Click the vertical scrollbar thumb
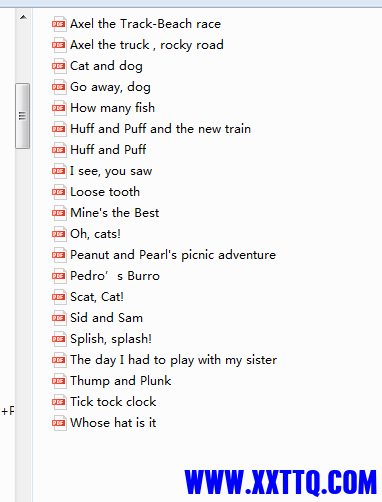Image resolution: width=382 pixels, height=502 pixels. click(x=22, y=116)
